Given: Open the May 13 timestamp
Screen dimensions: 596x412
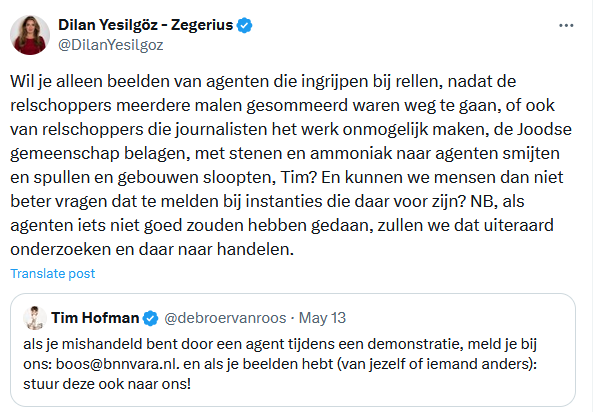Looking at the screenshot, I should 322,318.
